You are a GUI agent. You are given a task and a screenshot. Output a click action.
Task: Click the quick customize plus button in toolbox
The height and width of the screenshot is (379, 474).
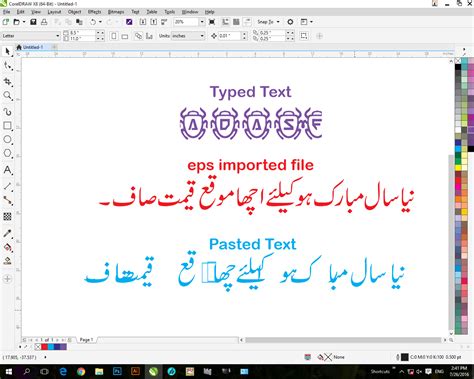7,279
